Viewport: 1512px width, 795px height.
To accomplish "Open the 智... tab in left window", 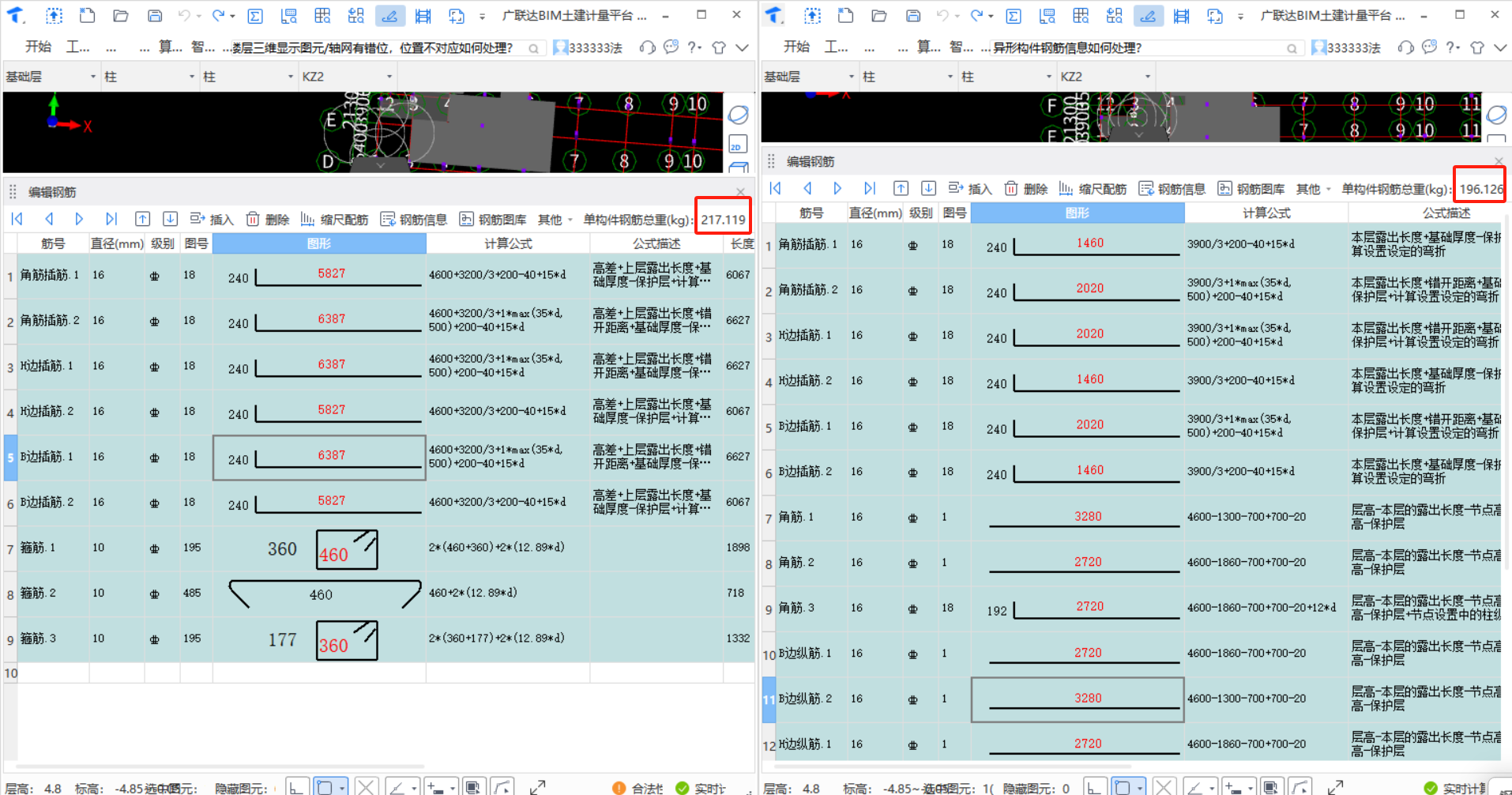I will (x=203, y=47).
